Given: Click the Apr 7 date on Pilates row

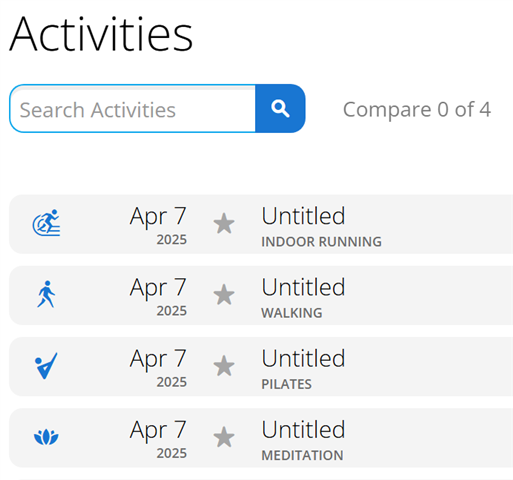Looking at the screenshot, I should pos(158,359).
